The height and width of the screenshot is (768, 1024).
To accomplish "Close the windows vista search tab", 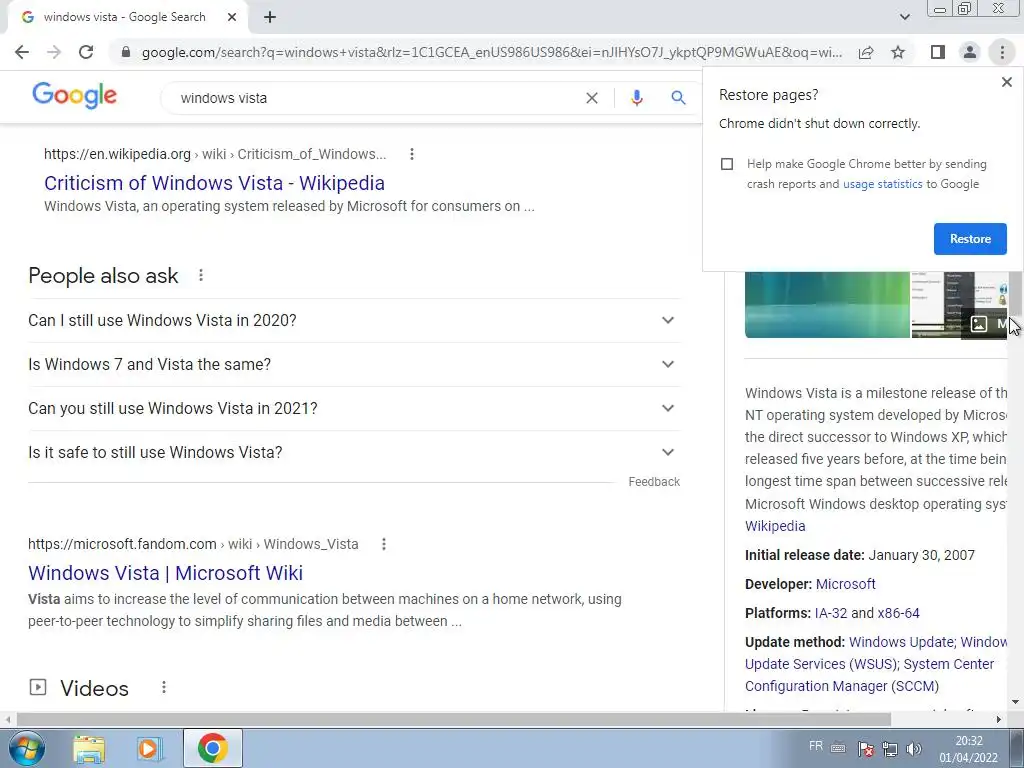I will (x=232, y=17).
